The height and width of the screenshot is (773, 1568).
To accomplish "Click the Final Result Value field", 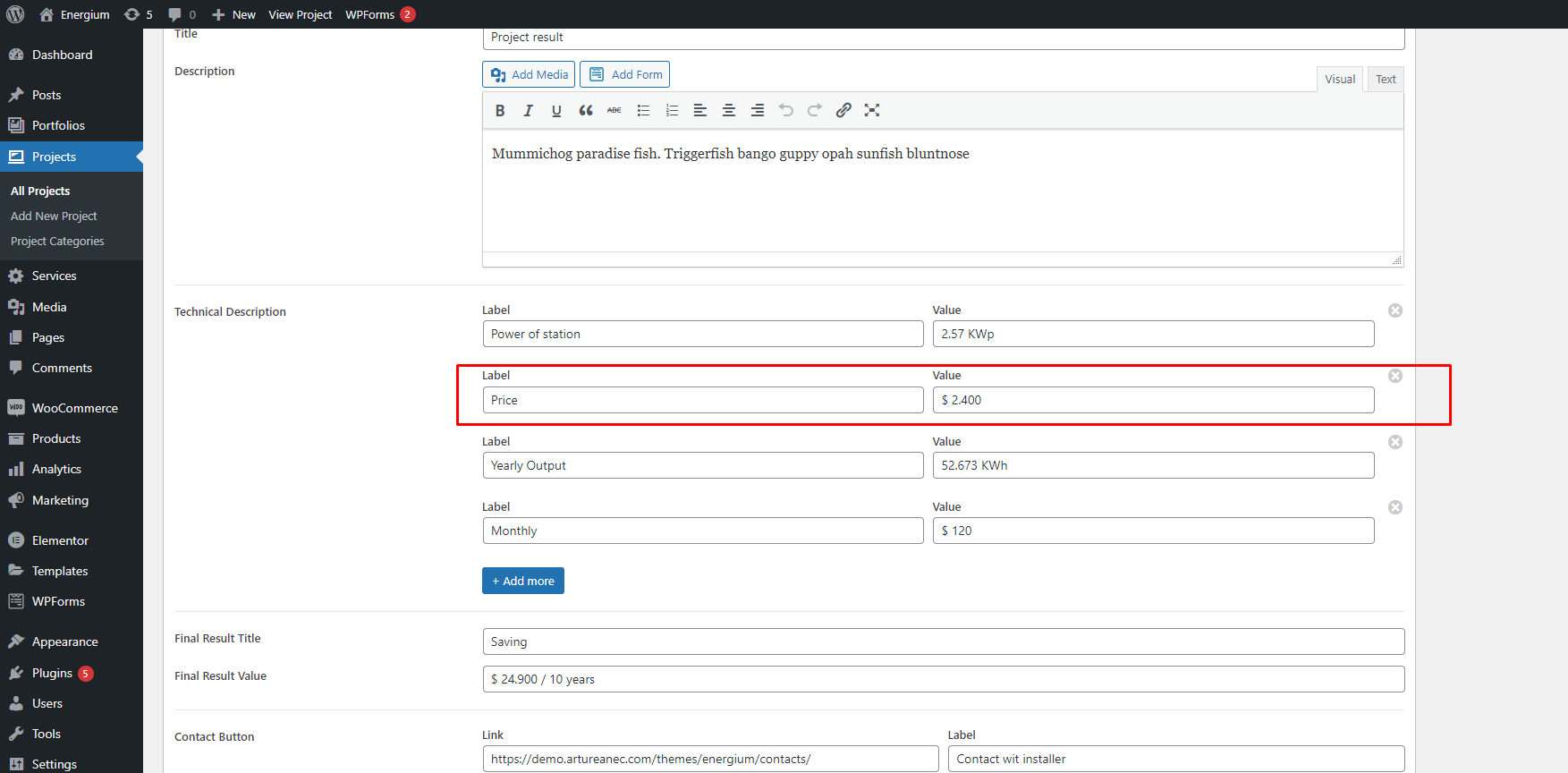I will tap(944, 679).
